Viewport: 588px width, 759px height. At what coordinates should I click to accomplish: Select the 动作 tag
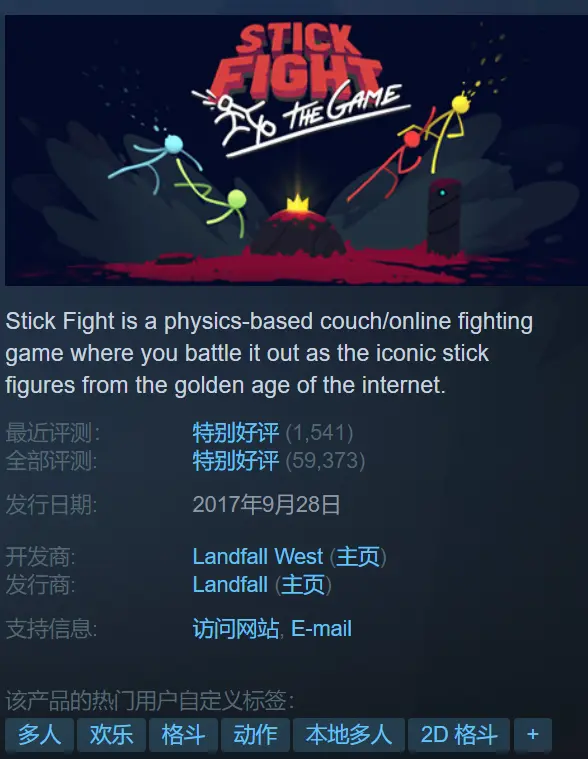click(x=256, y=735)
